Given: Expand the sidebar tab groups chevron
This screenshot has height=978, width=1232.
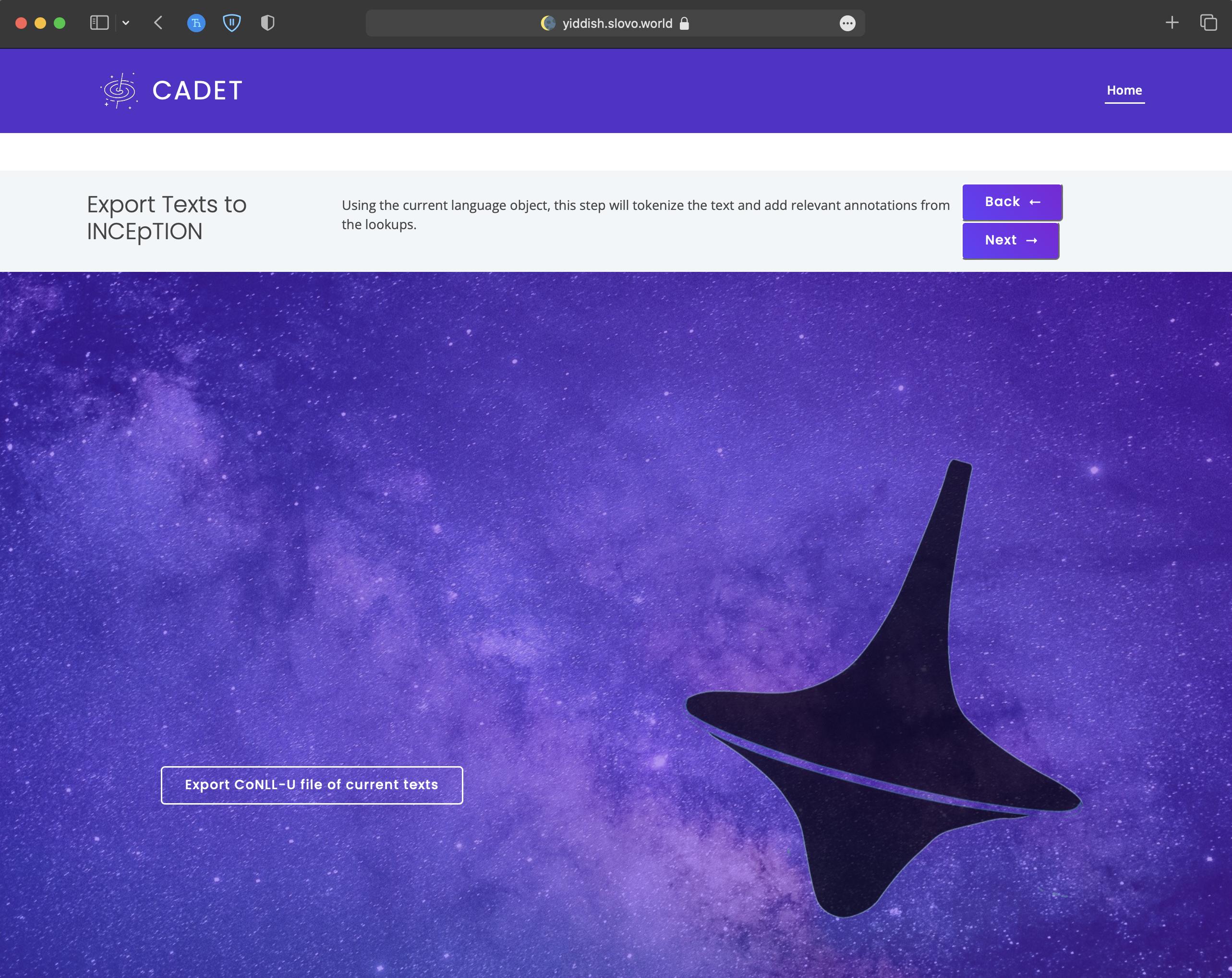Looking at the screenshot, I should [126, 23].
